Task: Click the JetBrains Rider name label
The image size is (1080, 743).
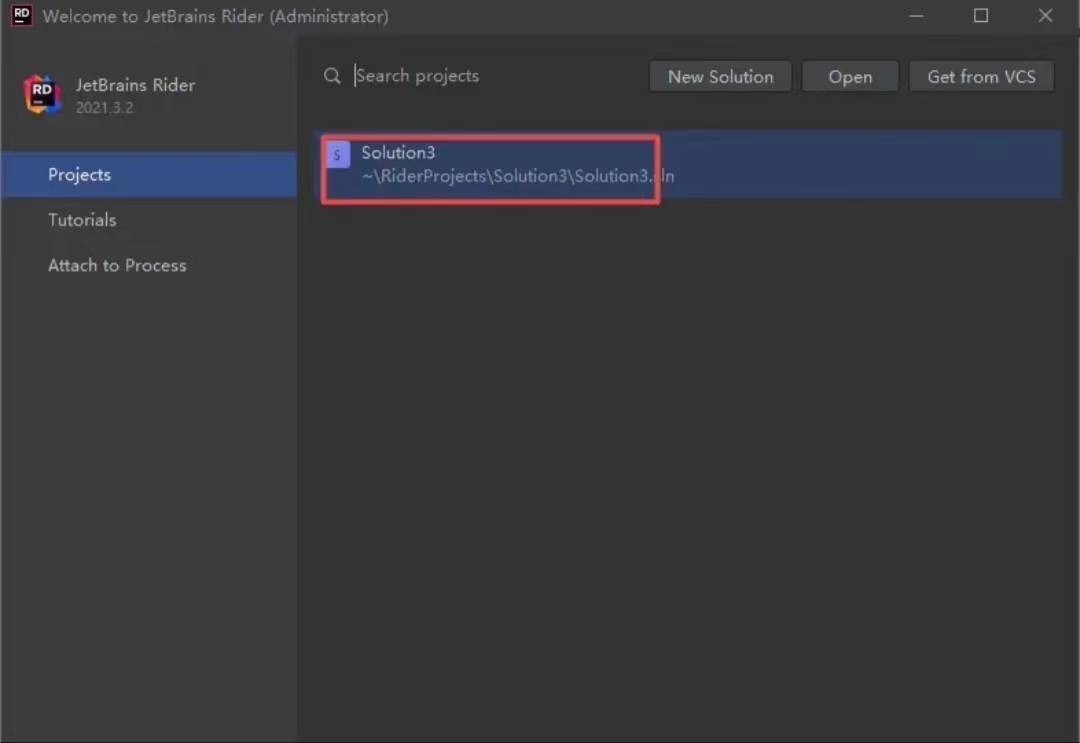Action: (x=136, y=85)
